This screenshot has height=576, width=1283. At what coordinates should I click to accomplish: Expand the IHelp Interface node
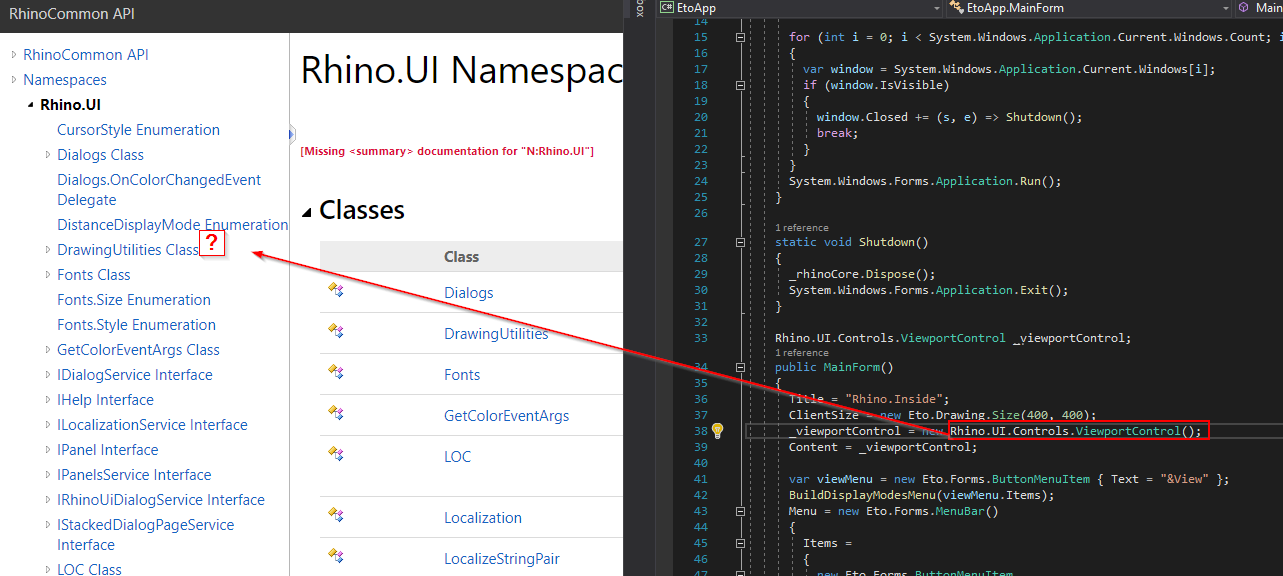click(47, 400)
